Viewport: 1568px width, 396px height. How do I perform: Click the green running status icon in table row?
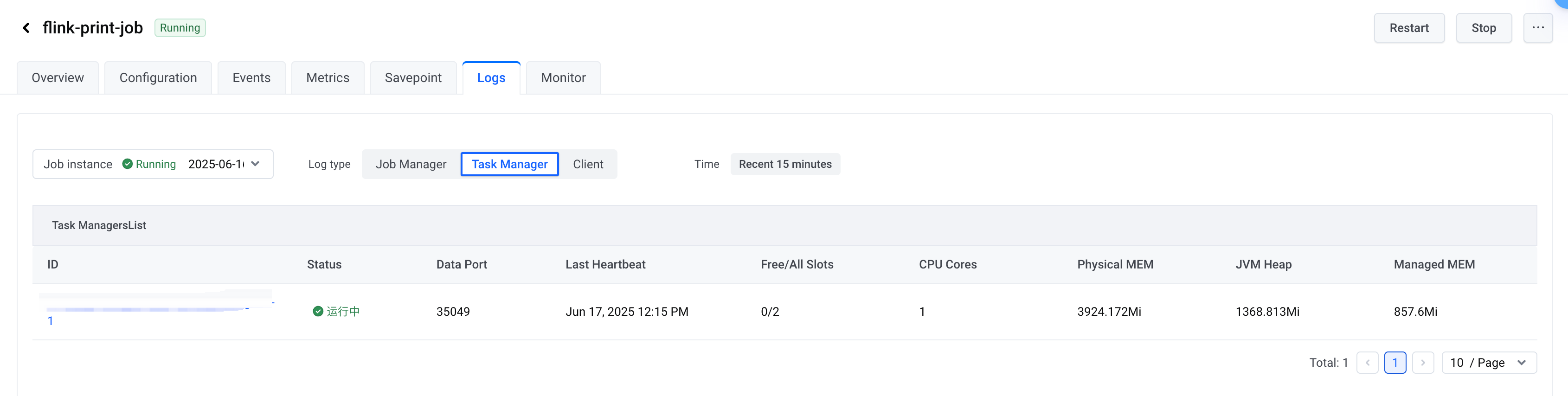tap(318, 312)
